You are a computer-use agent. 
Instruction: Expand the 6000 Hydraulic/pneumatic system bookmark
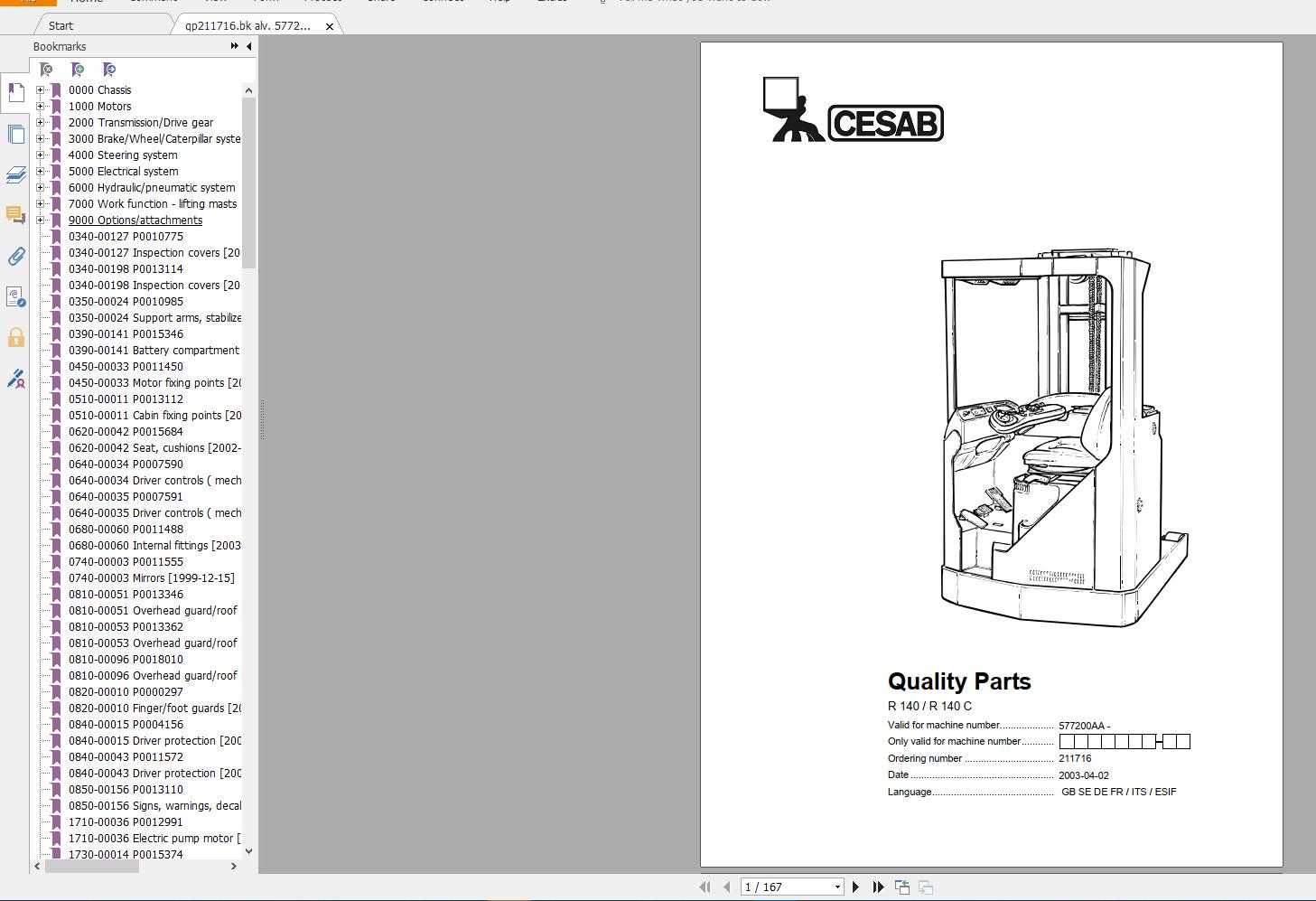[x=40, y=188]
